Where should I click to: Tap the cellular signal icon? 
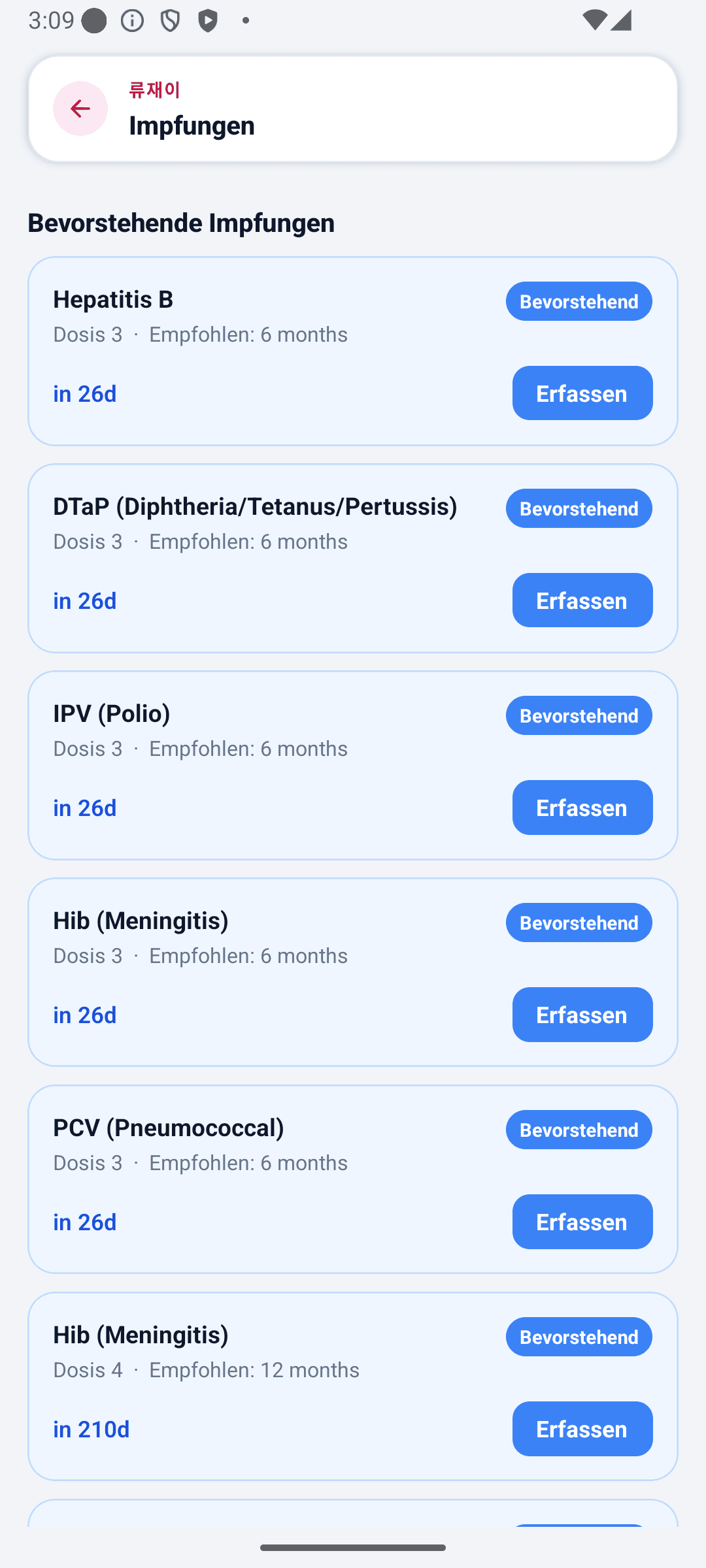620,21
